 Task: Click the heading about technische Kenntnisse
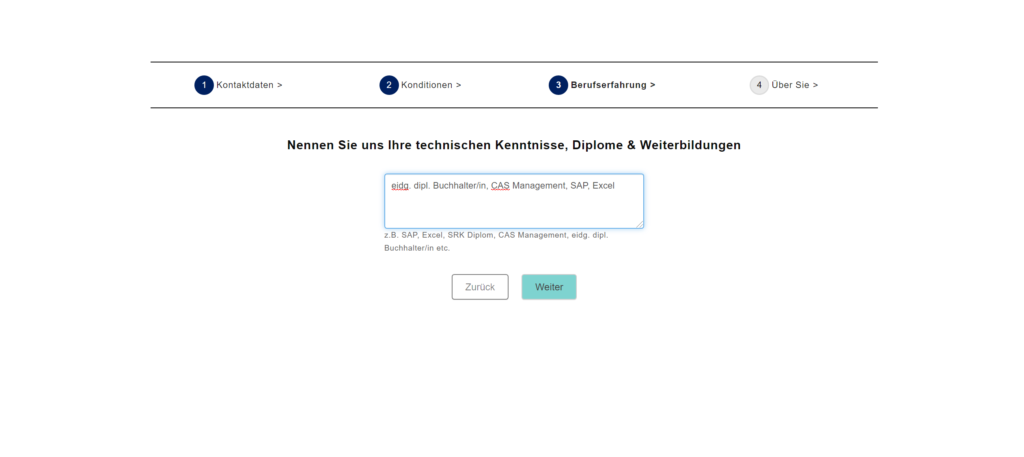pyautogui.click(x=514, y=145)
